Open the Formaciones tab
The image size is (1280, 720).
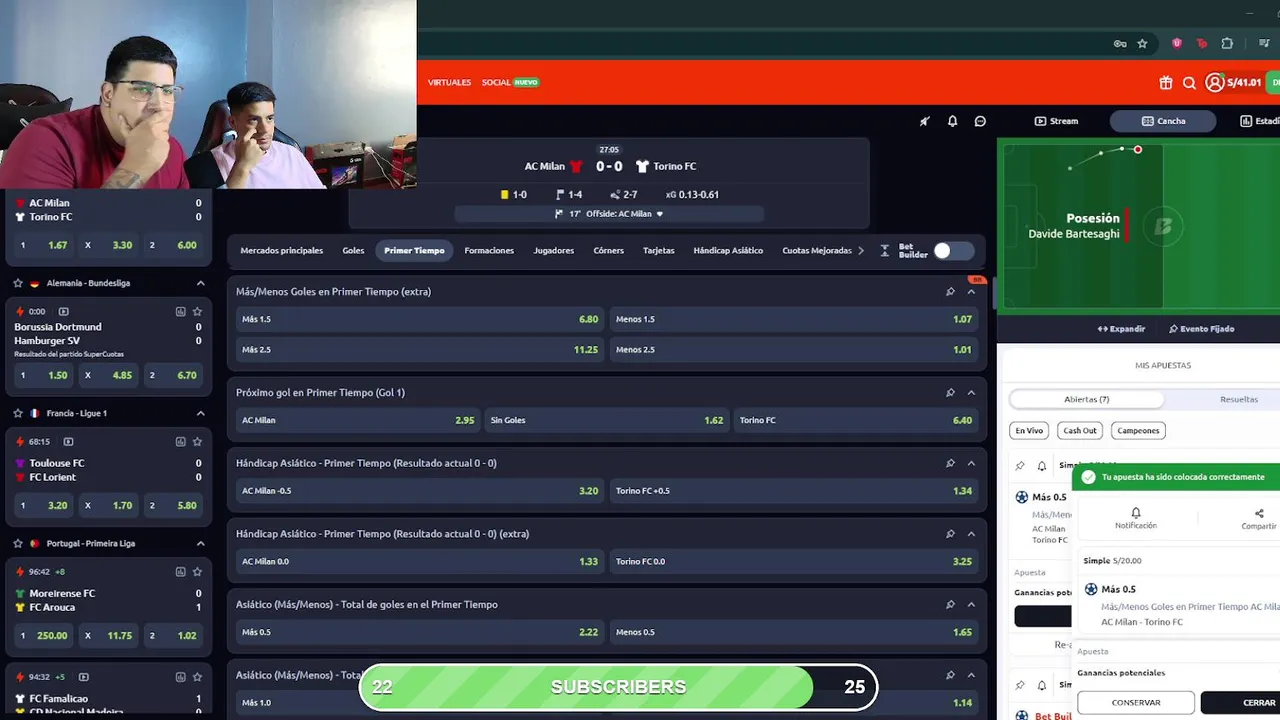point(489,251)
